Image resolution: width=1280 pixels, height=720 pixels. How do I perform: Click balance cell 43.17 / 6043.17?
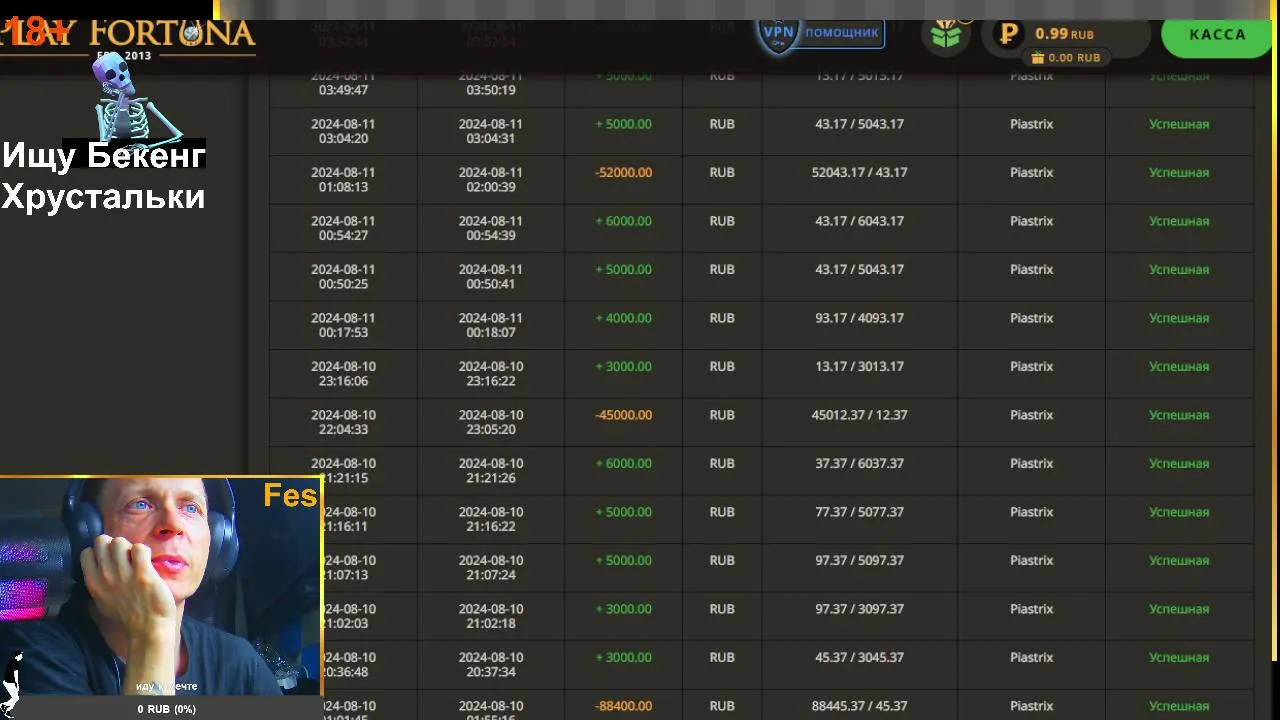[x=859, y=221]
